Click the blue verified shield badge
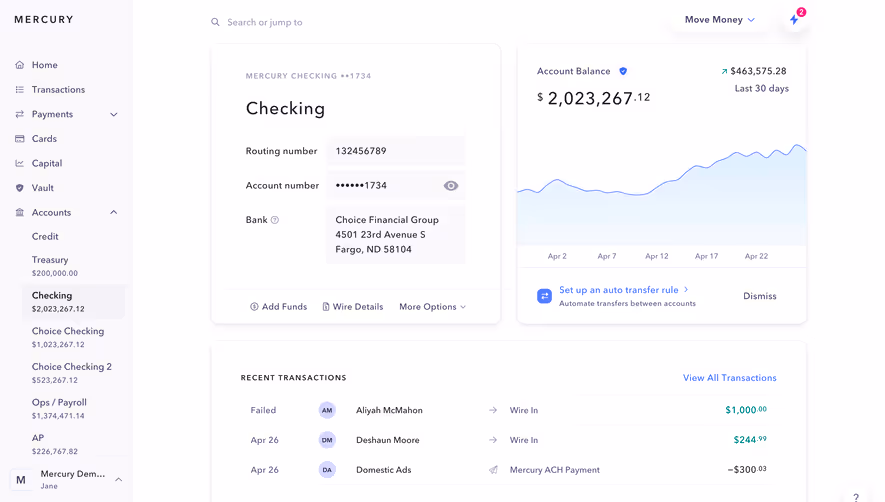Image resolution: width=885 pixels, height=502 pixels. [623, 71]
